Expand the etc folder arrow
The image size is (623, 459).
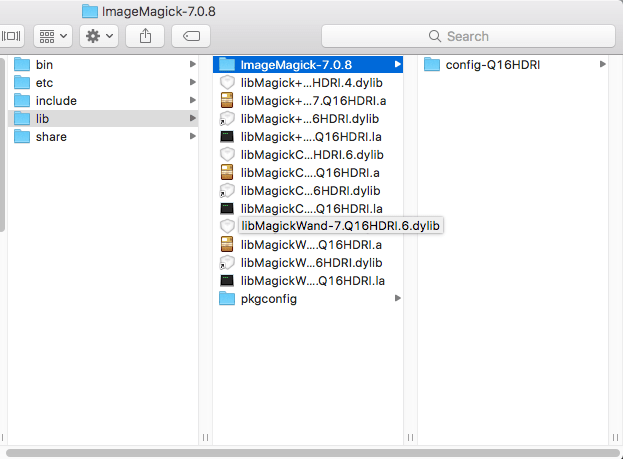tap(193, 82)
